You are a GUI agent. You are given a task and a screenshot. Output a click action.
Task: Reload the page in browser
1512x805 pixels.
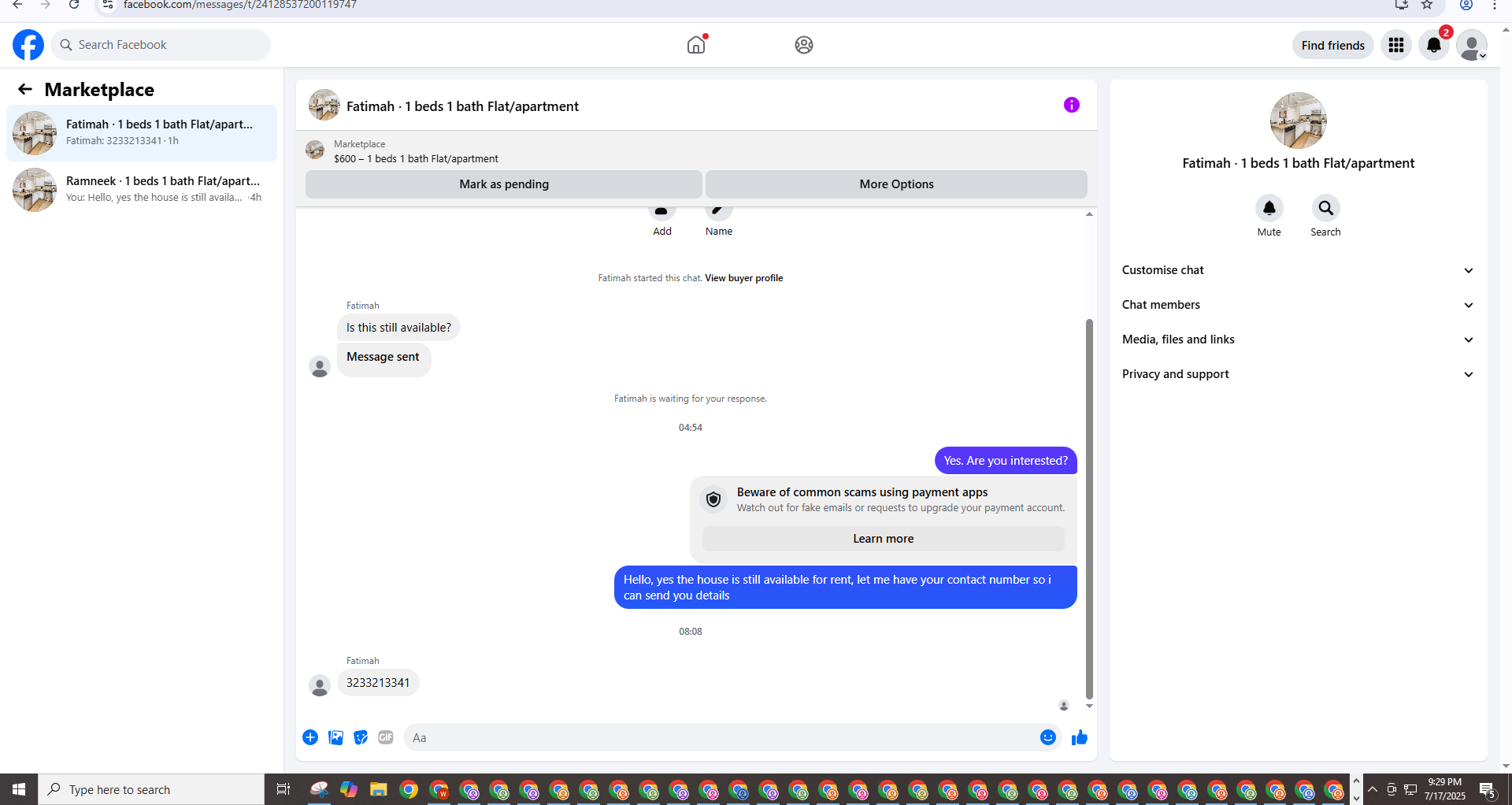[x=74, y=5]
